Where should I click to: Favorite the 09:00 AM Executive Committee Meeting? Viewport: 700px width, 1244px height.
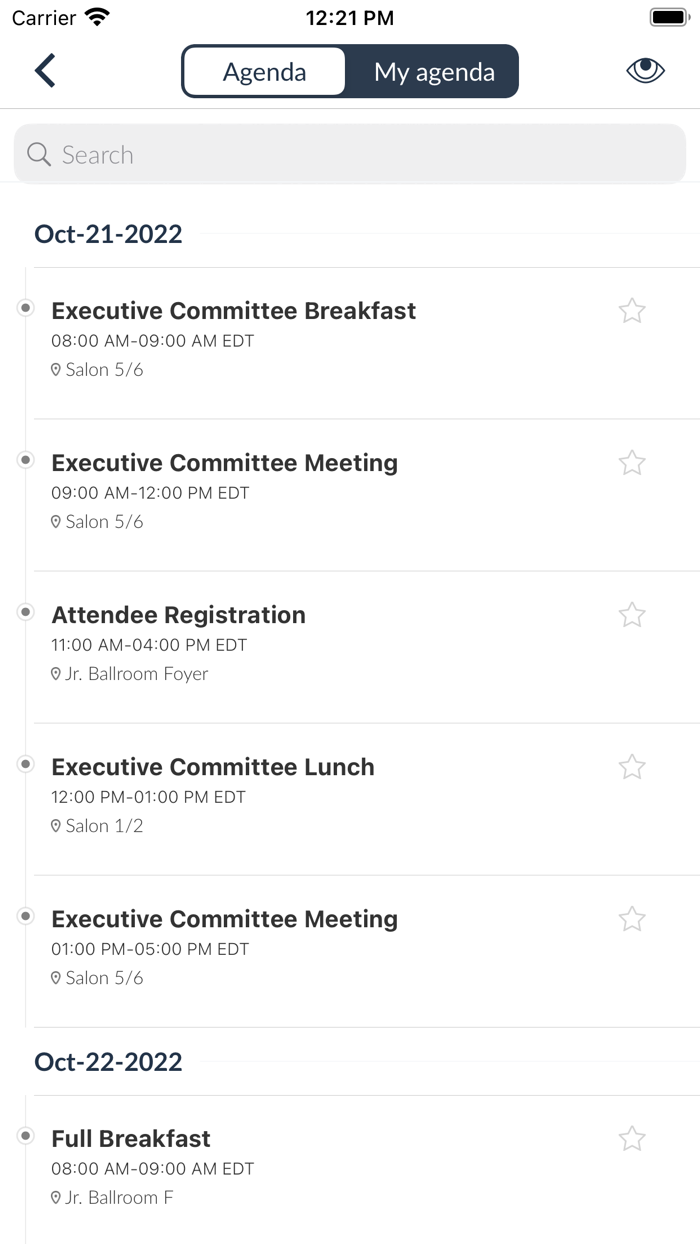coord(632,463)
